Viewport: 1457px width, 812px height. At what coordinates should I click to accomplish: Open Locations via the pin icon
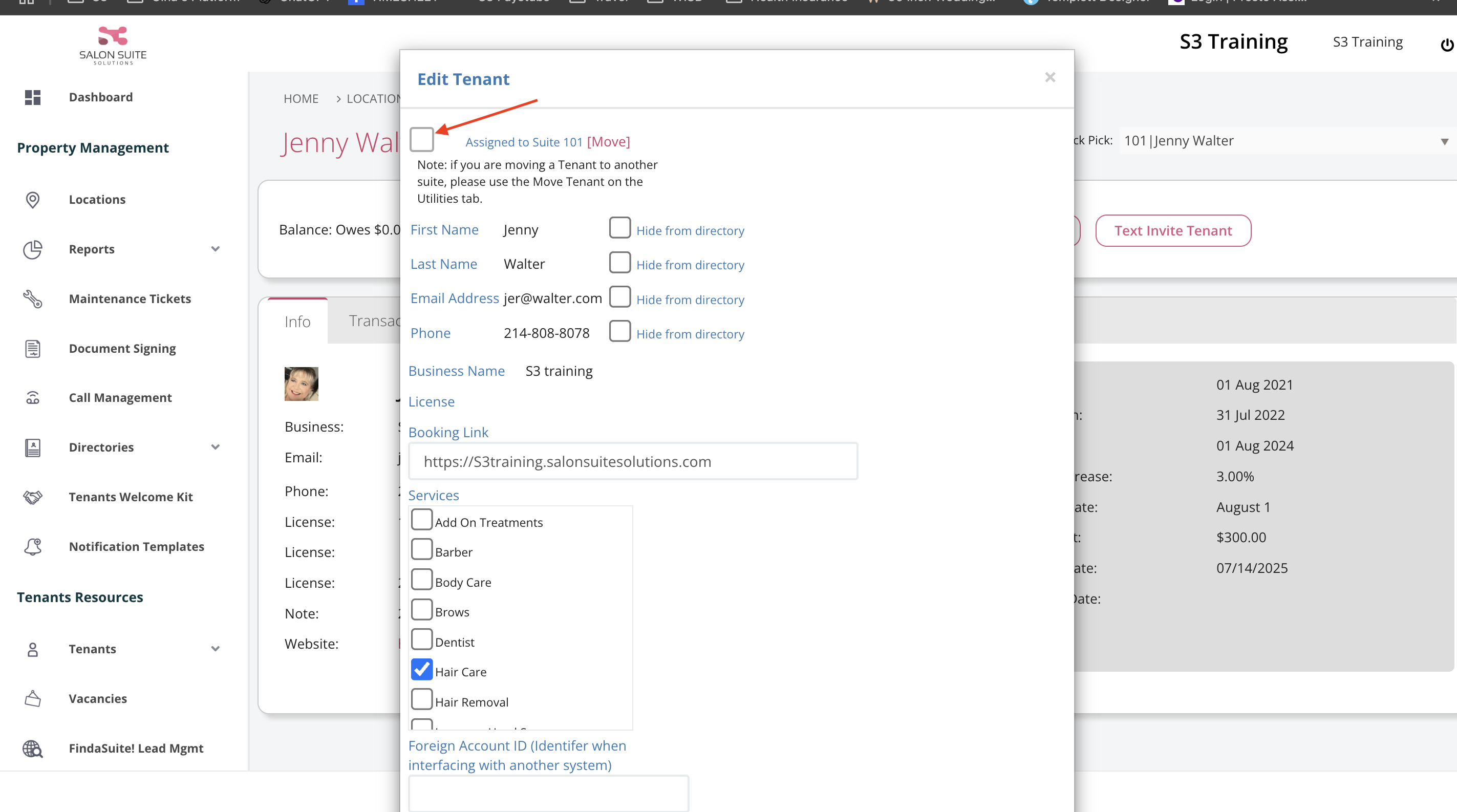click(33, 200)
